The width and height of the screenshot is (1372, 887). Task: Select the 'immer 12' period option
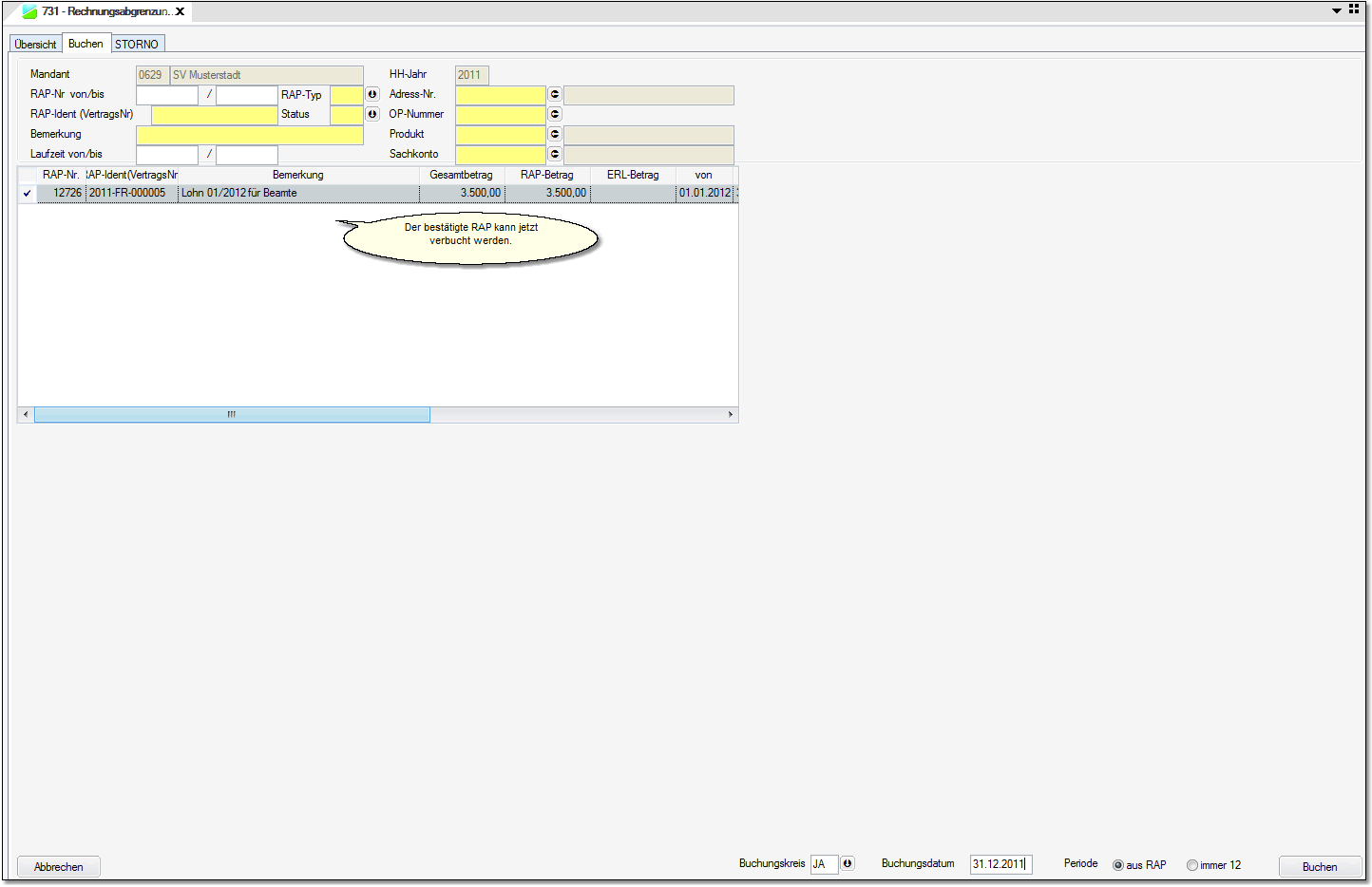pos(1191,865)
